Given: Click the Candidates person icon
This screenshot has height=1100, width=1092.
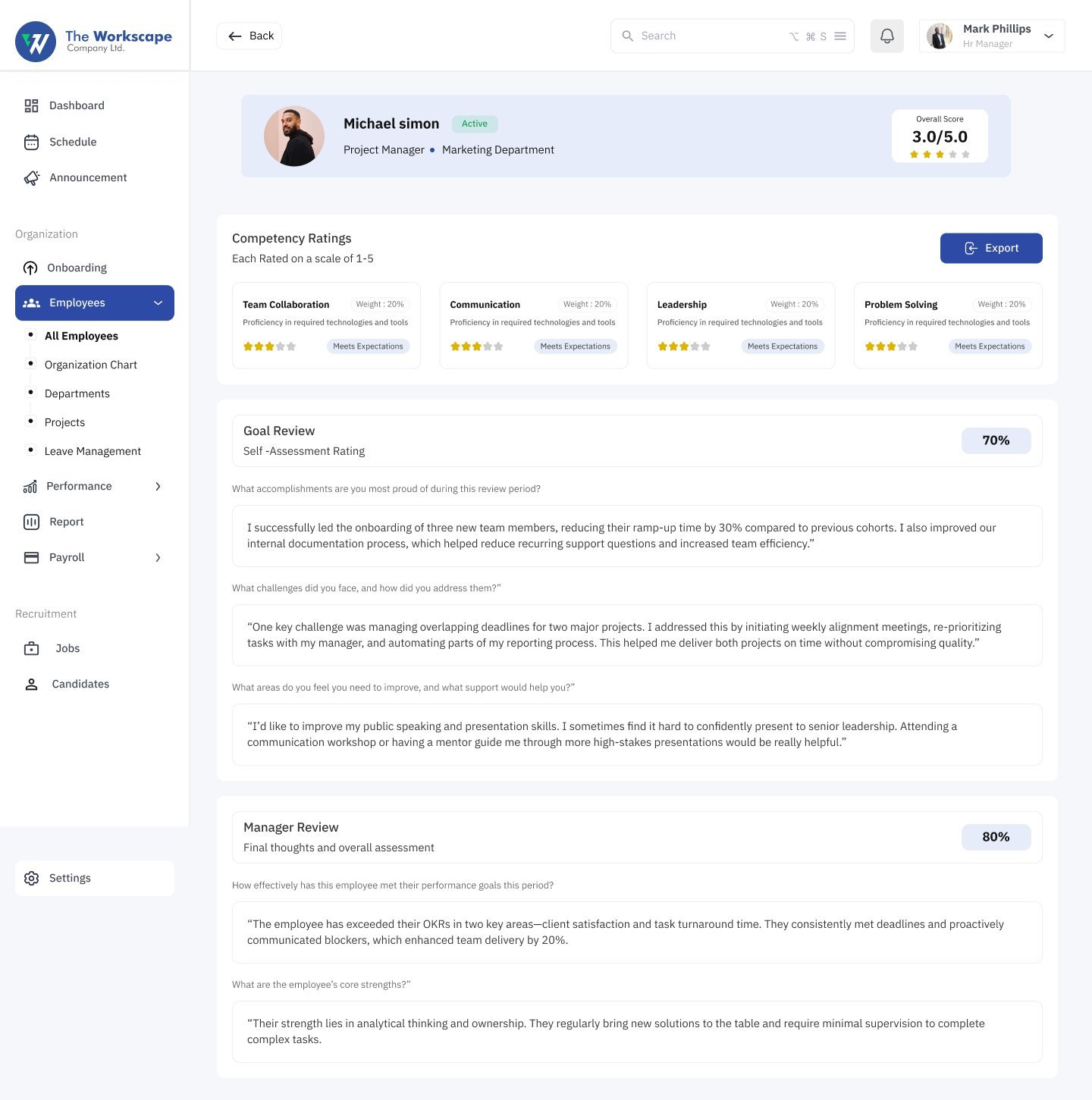Looking at the screenshot, I should point(31,684).
